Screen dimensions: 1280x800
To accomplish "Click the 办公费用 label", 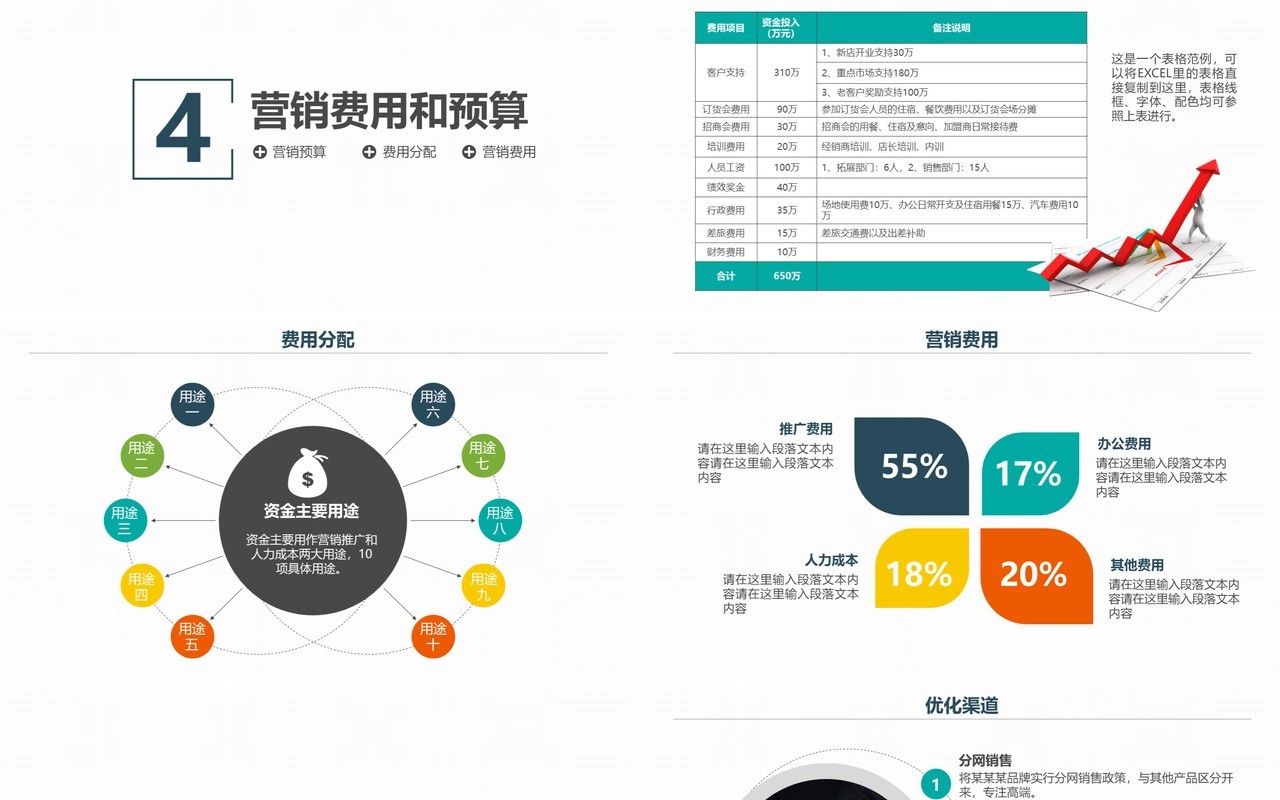I will pos(1124,443).
